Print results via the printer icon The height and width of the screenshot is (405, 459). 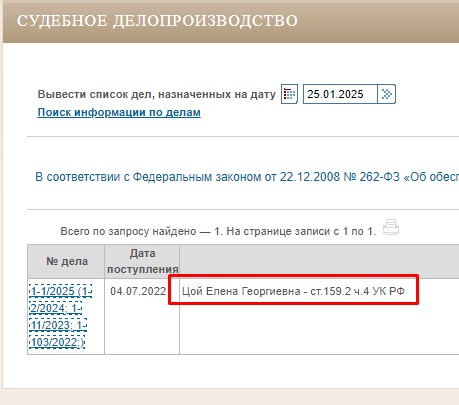click(x=391, y=227)
